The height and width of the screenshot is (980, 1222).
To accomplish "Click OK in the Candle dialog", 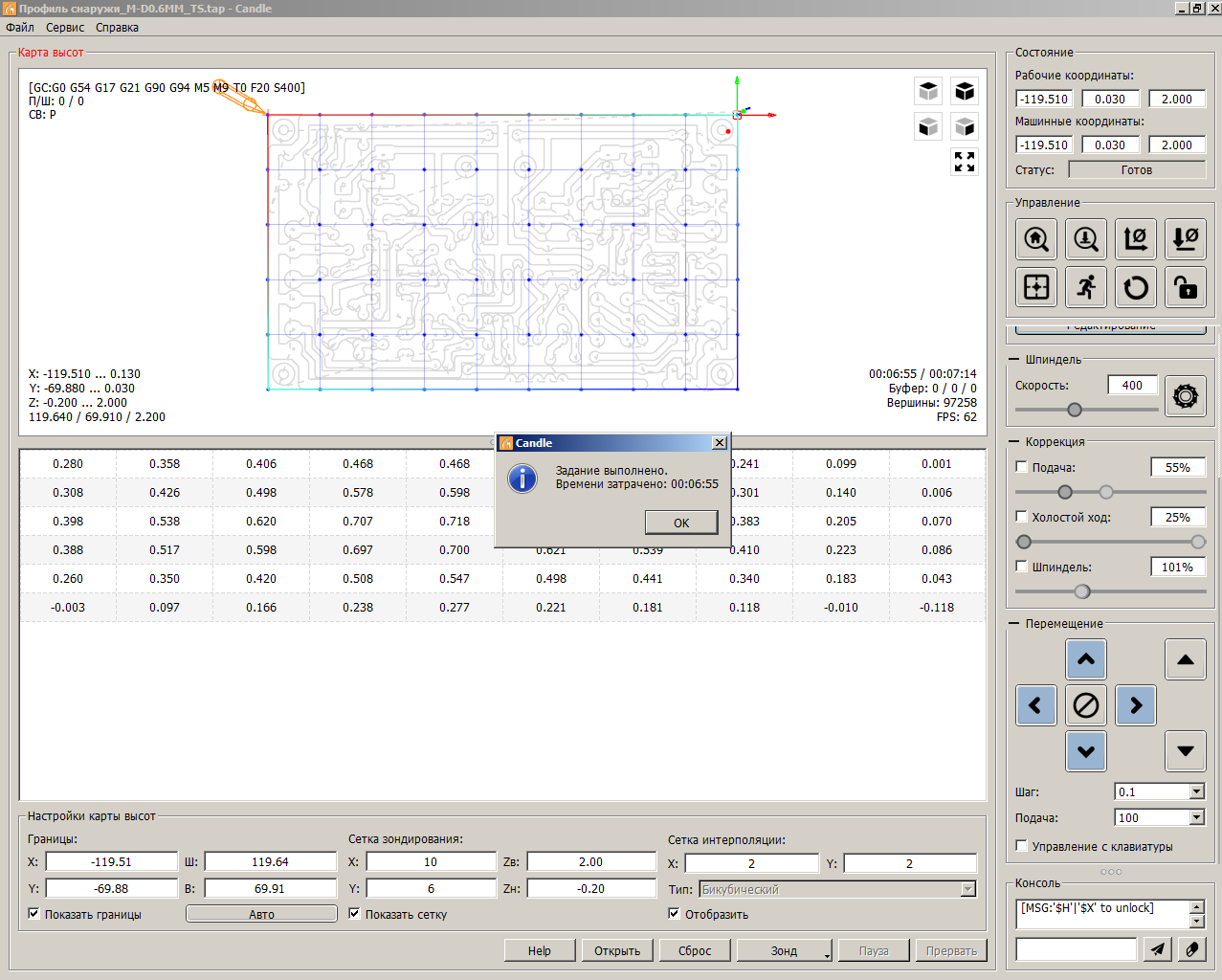I will (681, 523).
